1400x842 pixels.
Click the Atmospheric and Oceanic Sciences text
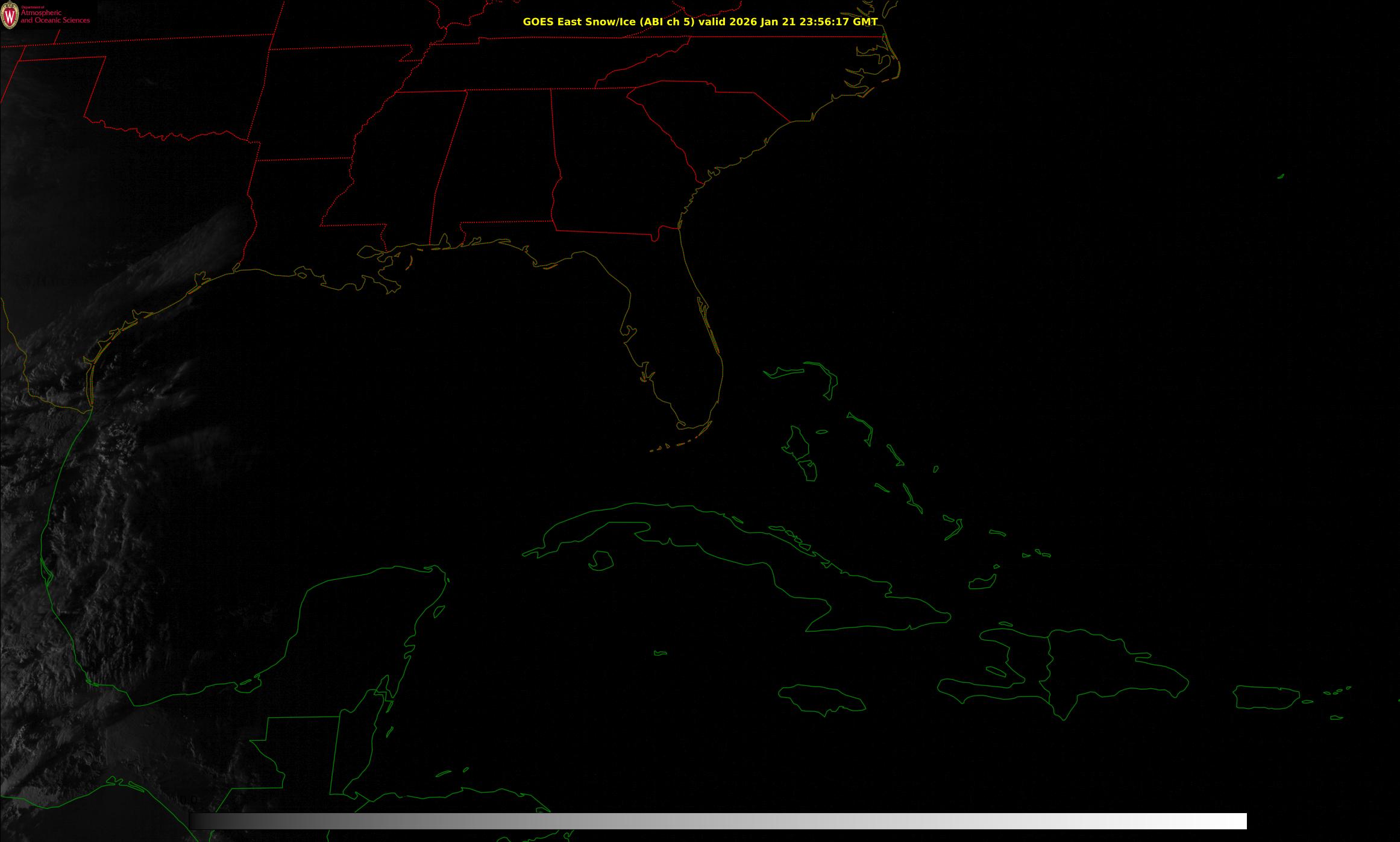coord(55,17)
